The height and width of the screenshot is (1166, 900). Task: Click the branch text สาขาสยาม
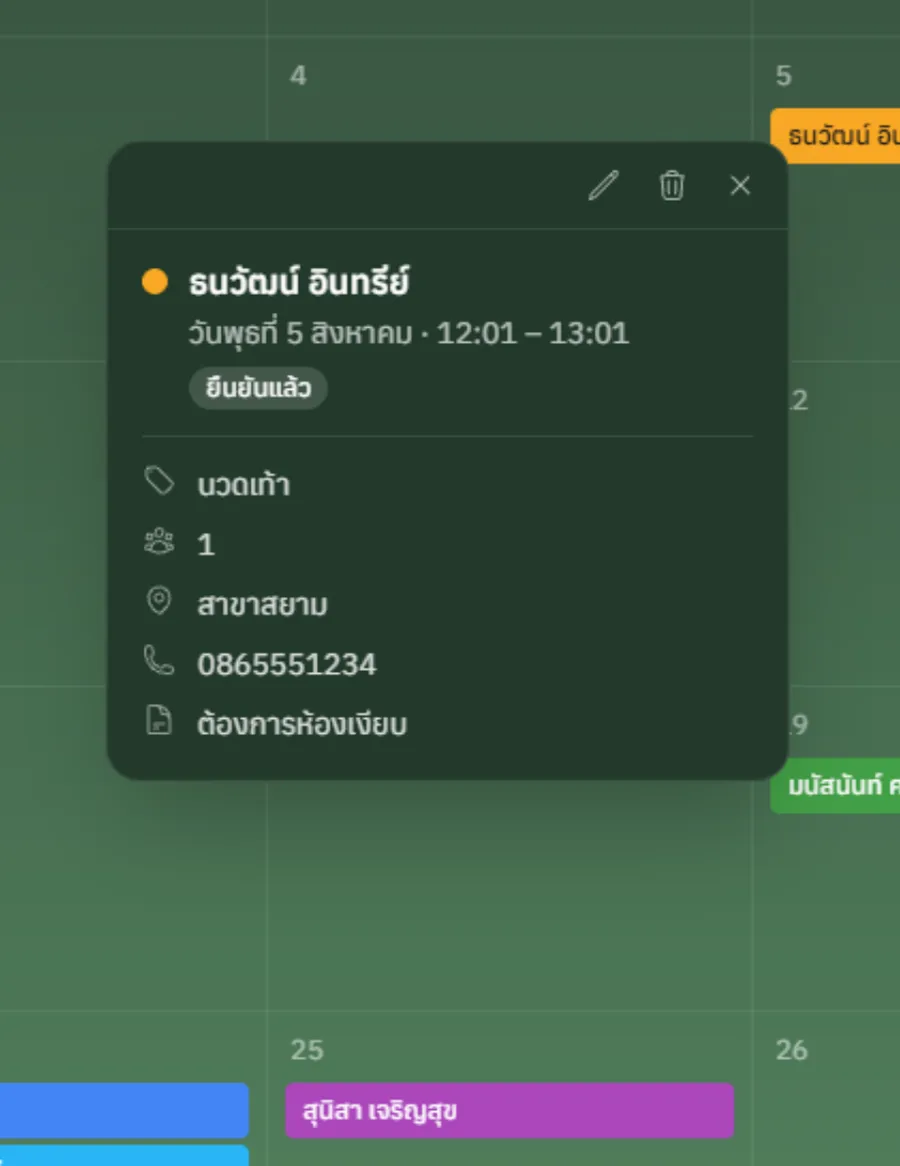point(262,605)
